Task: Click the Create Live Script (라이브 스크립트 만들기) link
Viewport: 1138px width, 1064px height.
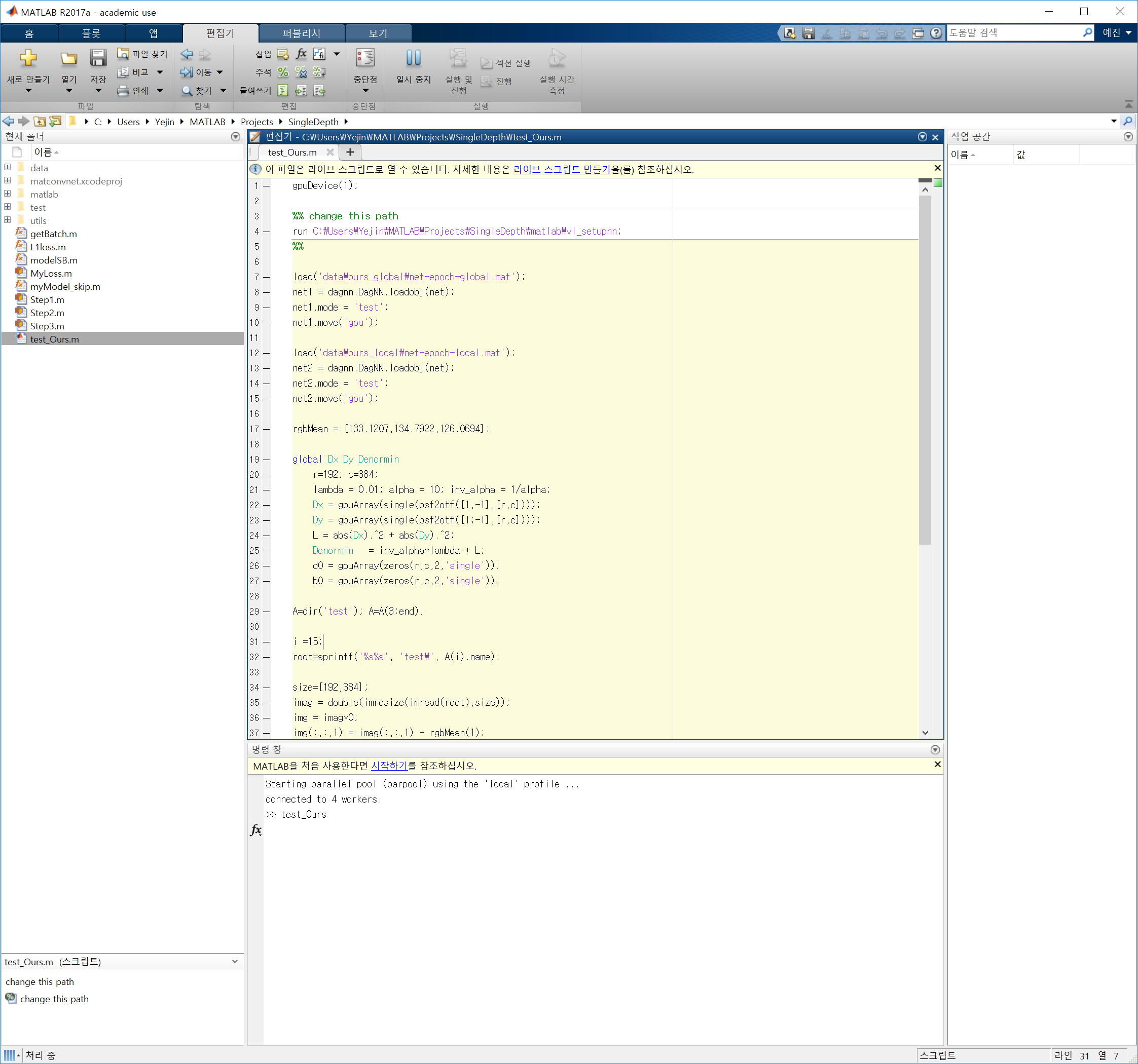Action: coord(562,169)
